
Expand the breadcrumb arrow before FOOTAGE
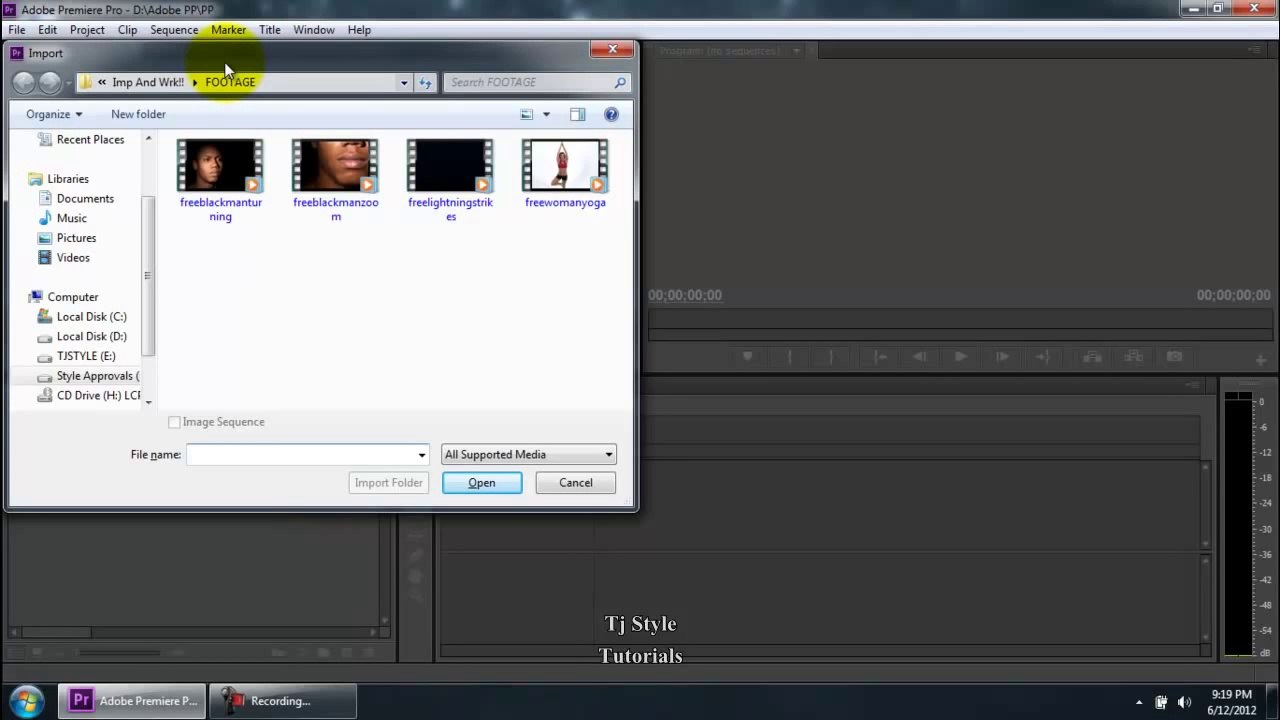point(195,83)
